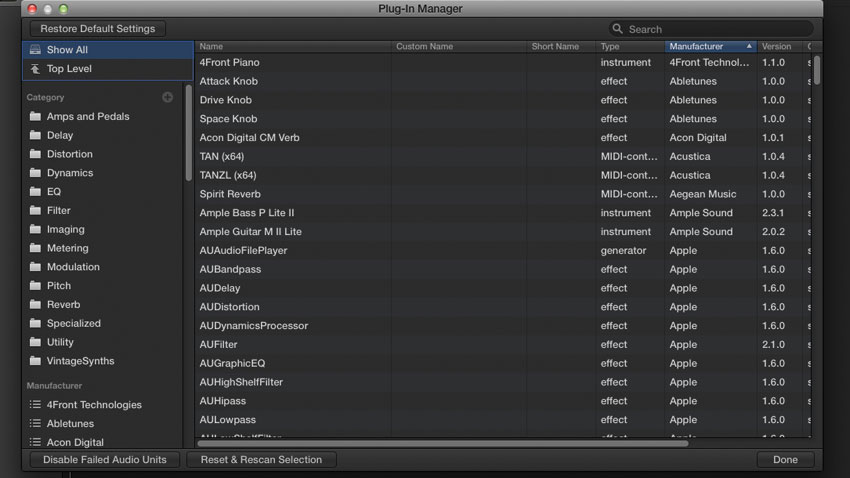Click the VintageSynths folder icon
The width and height of the screenshot is (850, 478).
pyautogui.click(x=35, y=360)
